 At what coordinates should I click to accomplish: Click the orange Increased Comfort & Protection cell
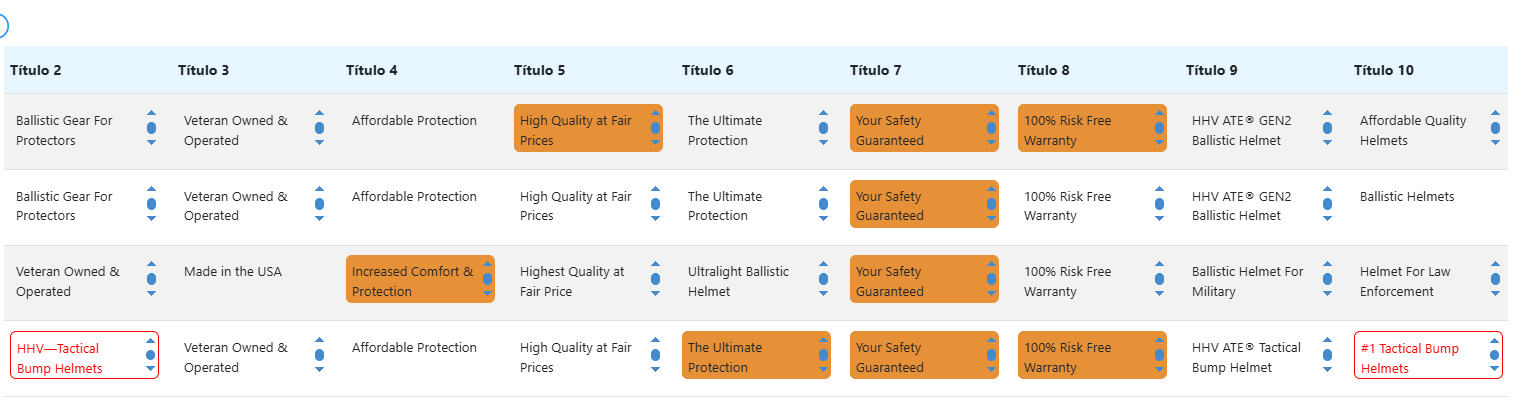(x=420, y=279)
